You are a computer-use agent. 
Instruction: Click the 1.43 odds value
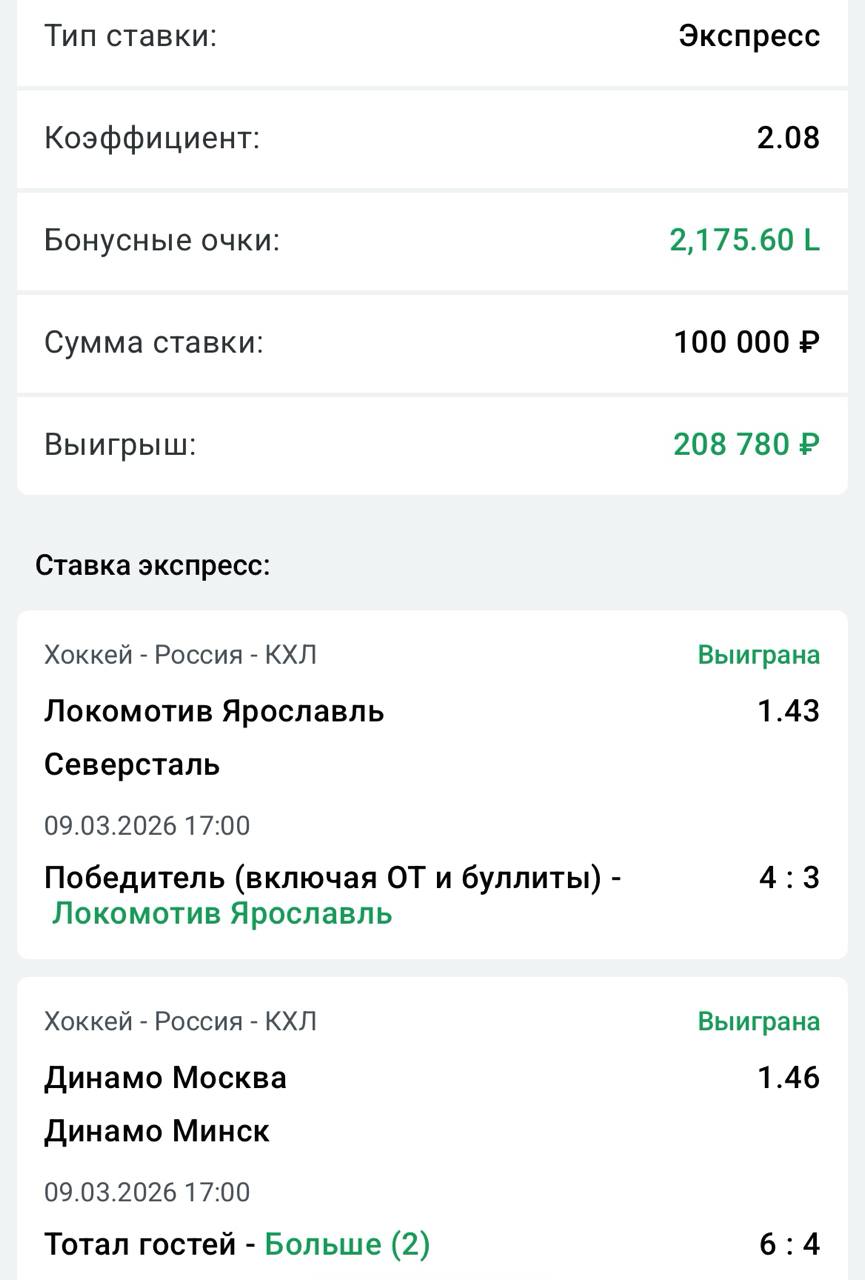click(x=788, y=711)
